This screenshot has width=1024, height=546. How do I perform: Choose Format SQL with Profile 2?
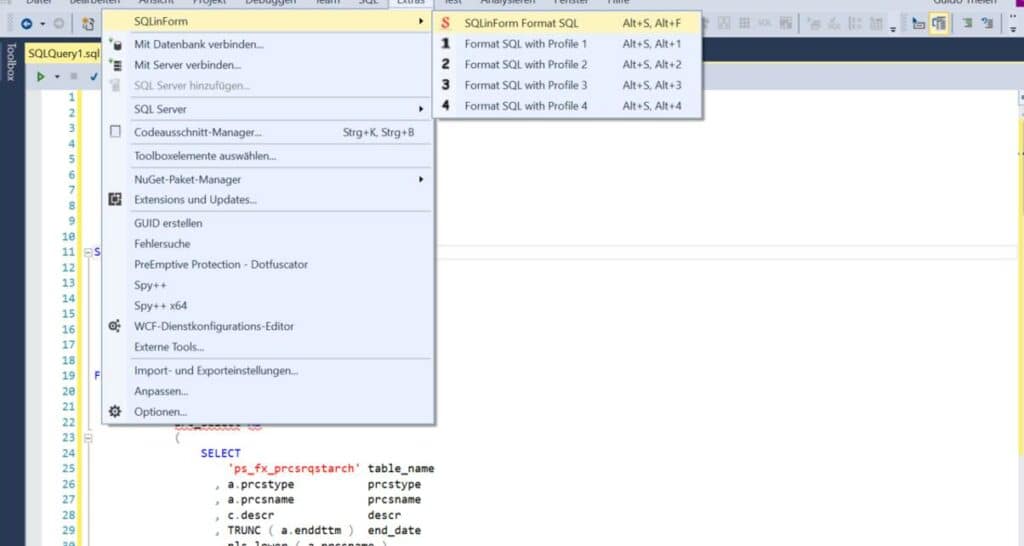click(x=567, y=64)
